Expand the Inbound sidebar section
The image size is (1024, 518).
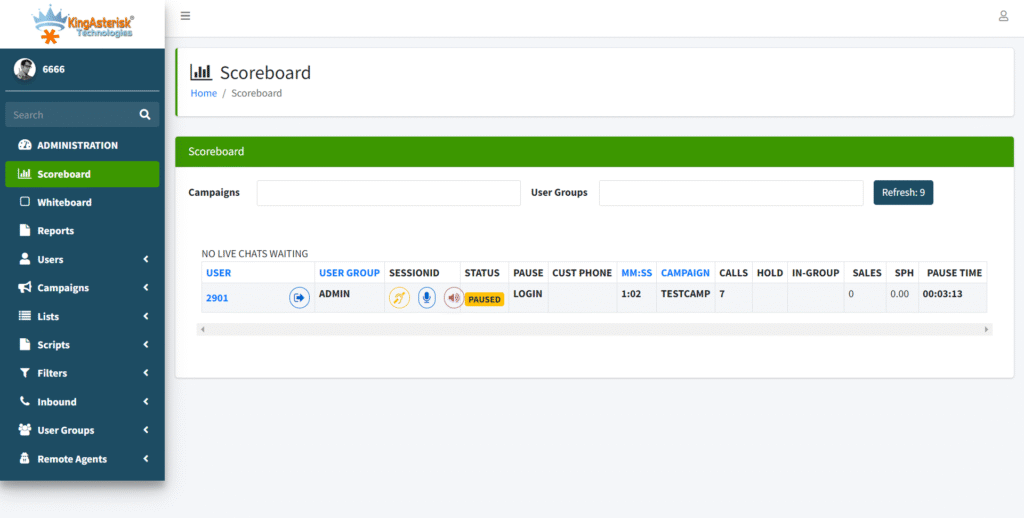click(82, 402)
